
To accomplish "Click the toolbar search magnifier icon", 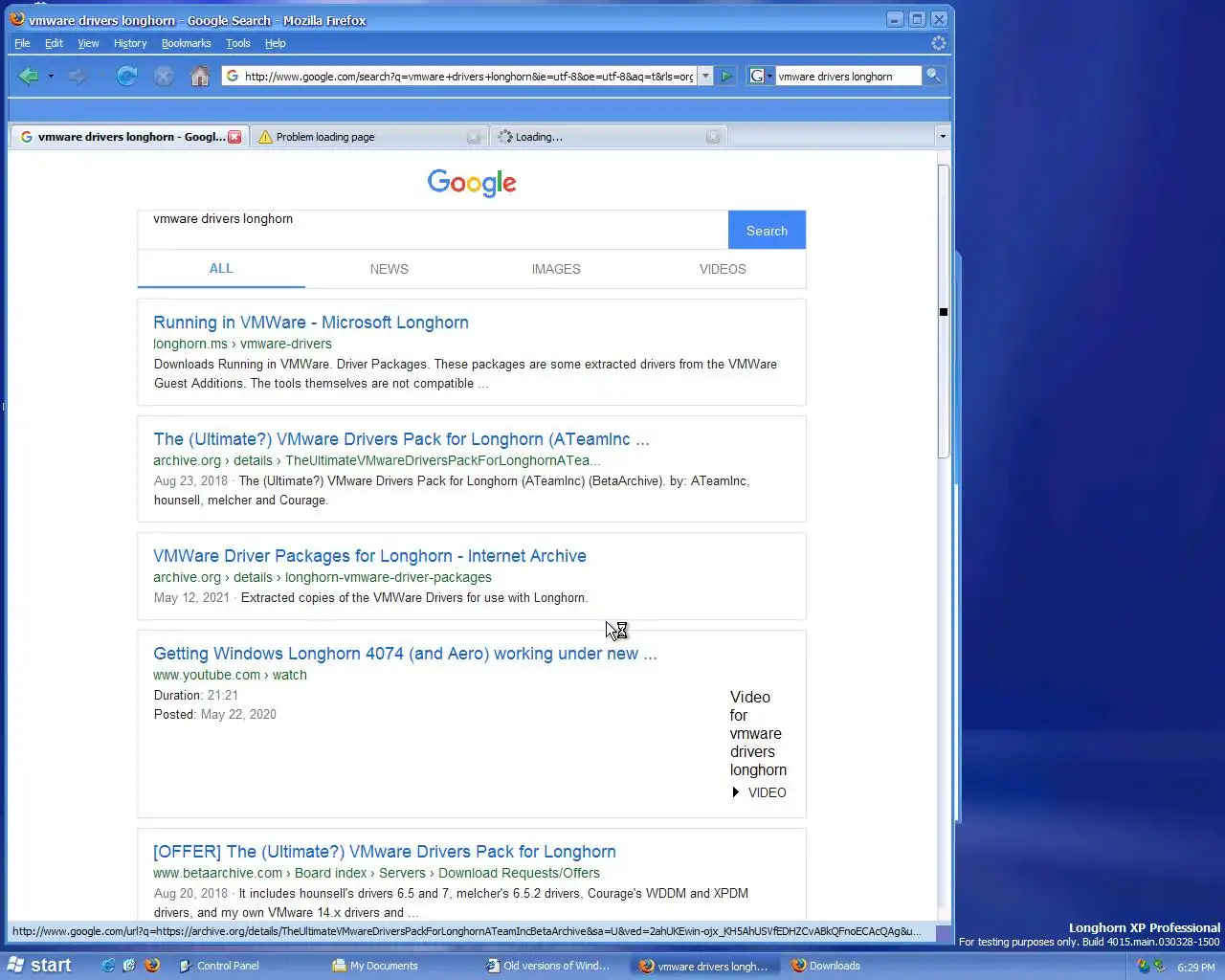I will coord(933,77).
